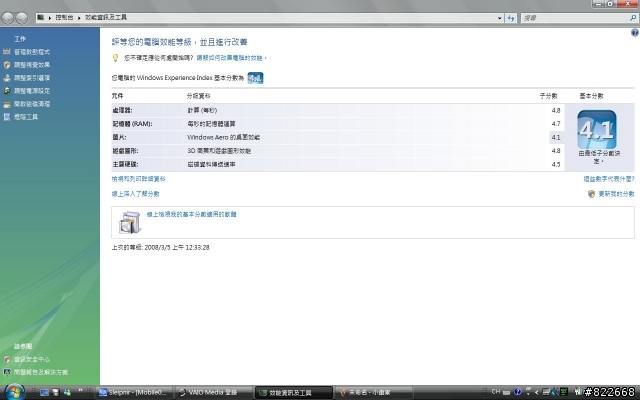This screenshot has height=400, width=640.
Task: Click the small 4.1 base score badge
Action: [x=256, y=78]
